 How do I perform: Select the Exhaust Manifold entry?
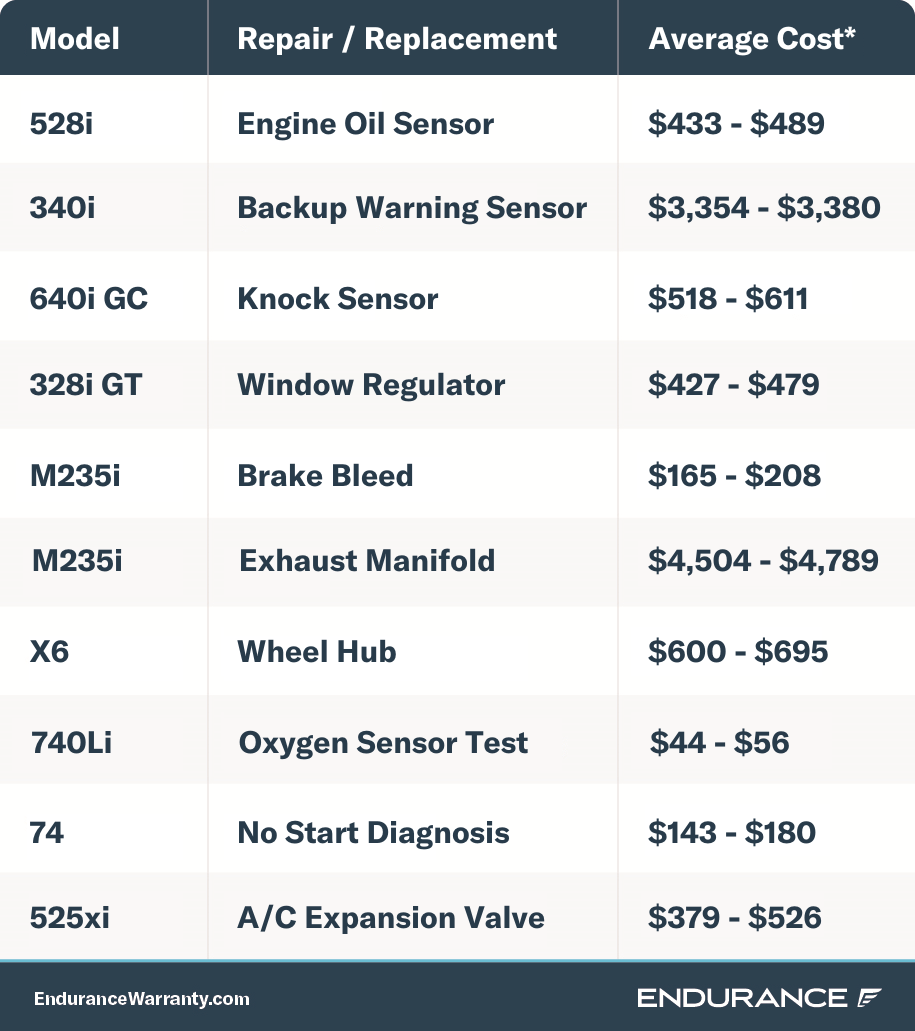[367, 561]
